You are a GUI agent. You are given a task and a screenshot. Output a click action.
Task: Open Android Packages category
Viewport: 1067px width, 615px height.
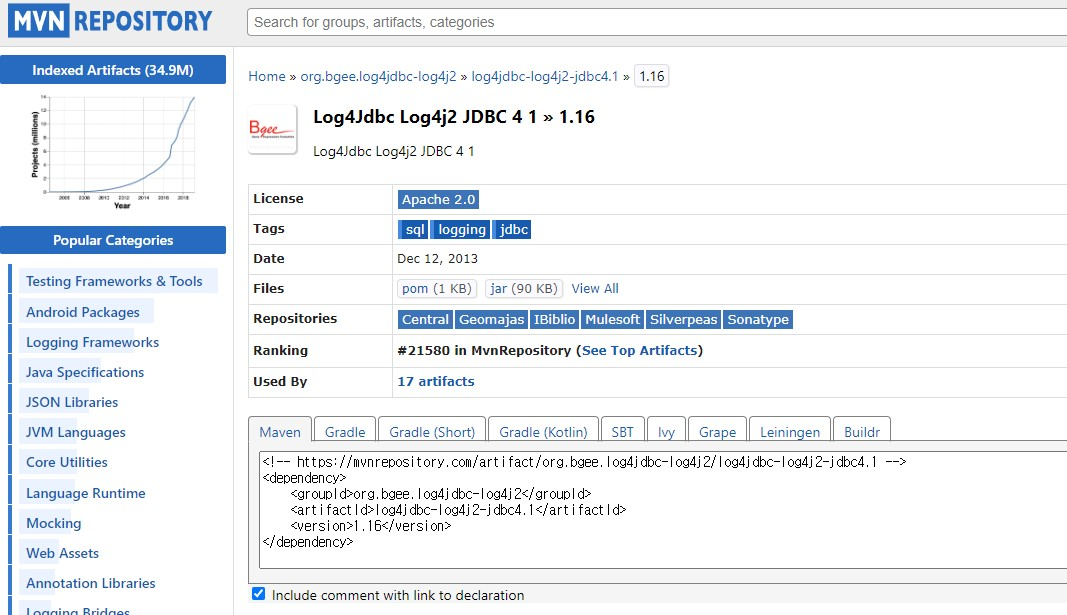coord(83,312)
